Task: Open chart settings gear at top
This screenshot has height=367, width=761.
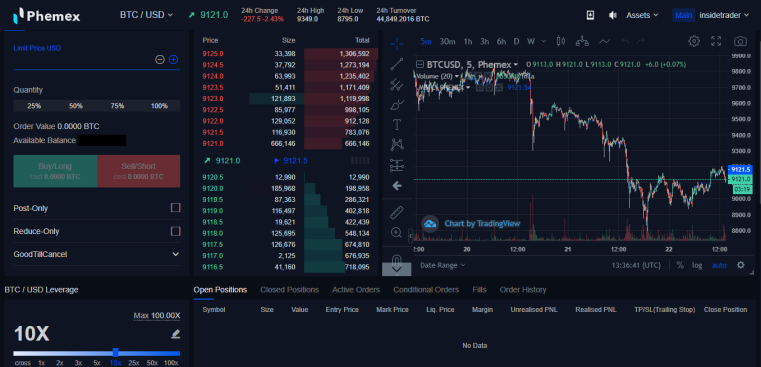Action: coord(694,41)
